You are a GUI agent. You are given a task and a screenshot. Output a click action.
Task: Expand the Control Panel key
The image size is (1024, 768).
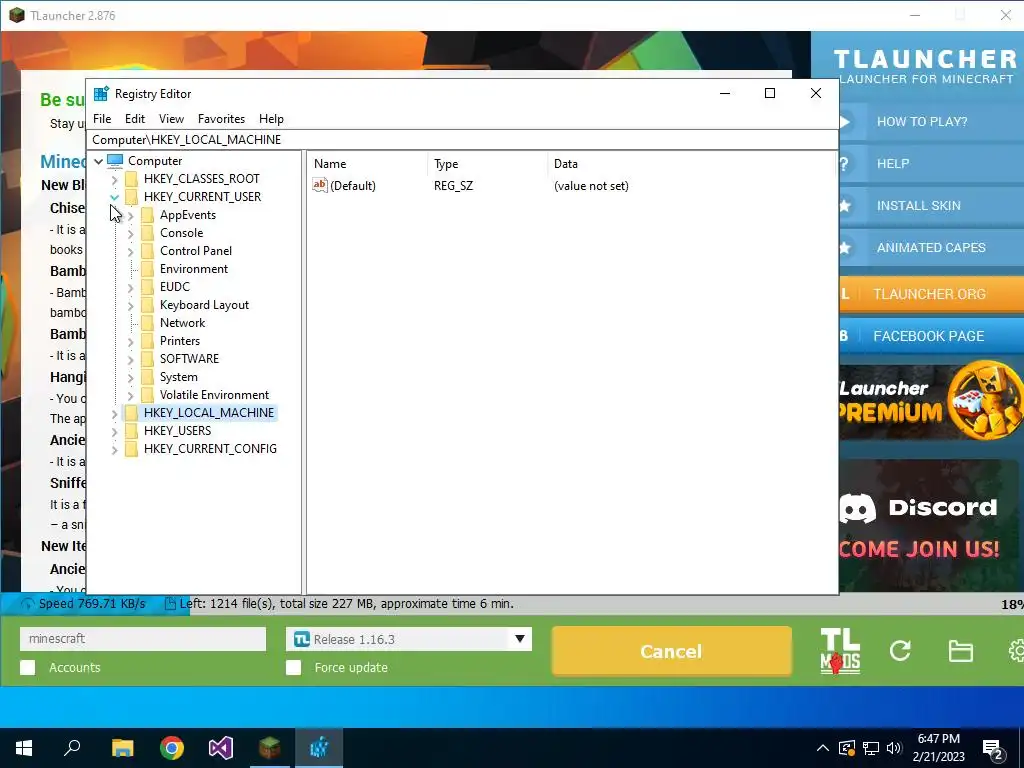tap(131, 251)
